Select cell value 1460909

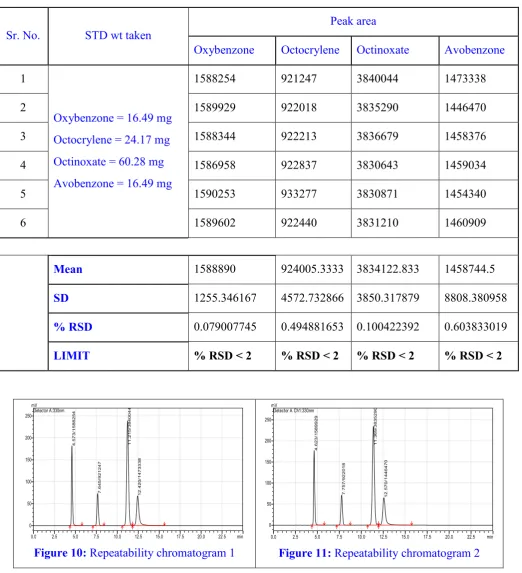(x=465, y=223)
